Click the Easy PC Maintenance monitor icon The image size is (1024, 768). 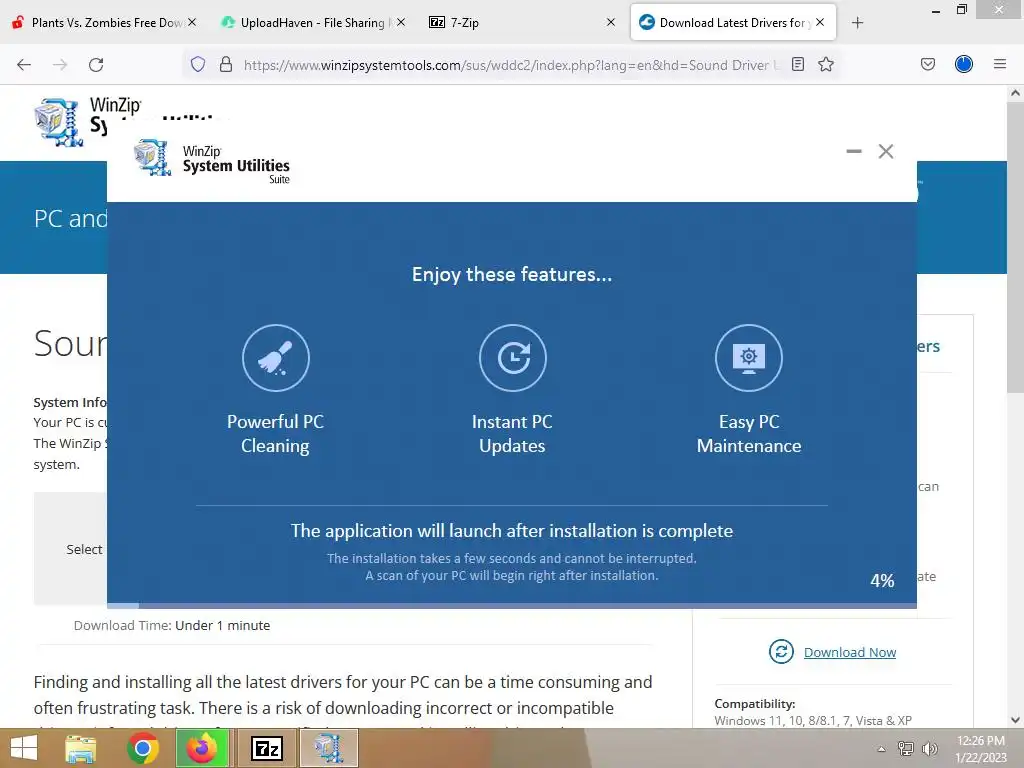(x=749, y=358)
